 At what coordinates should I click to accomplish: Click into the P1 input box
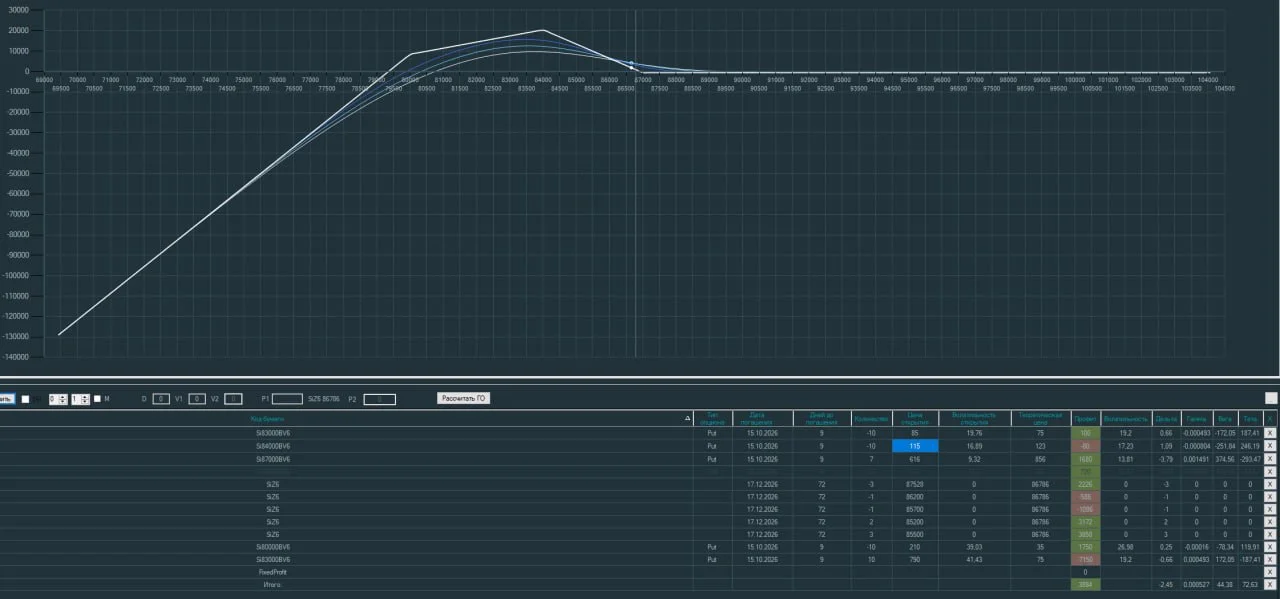[x=287, y=399]
